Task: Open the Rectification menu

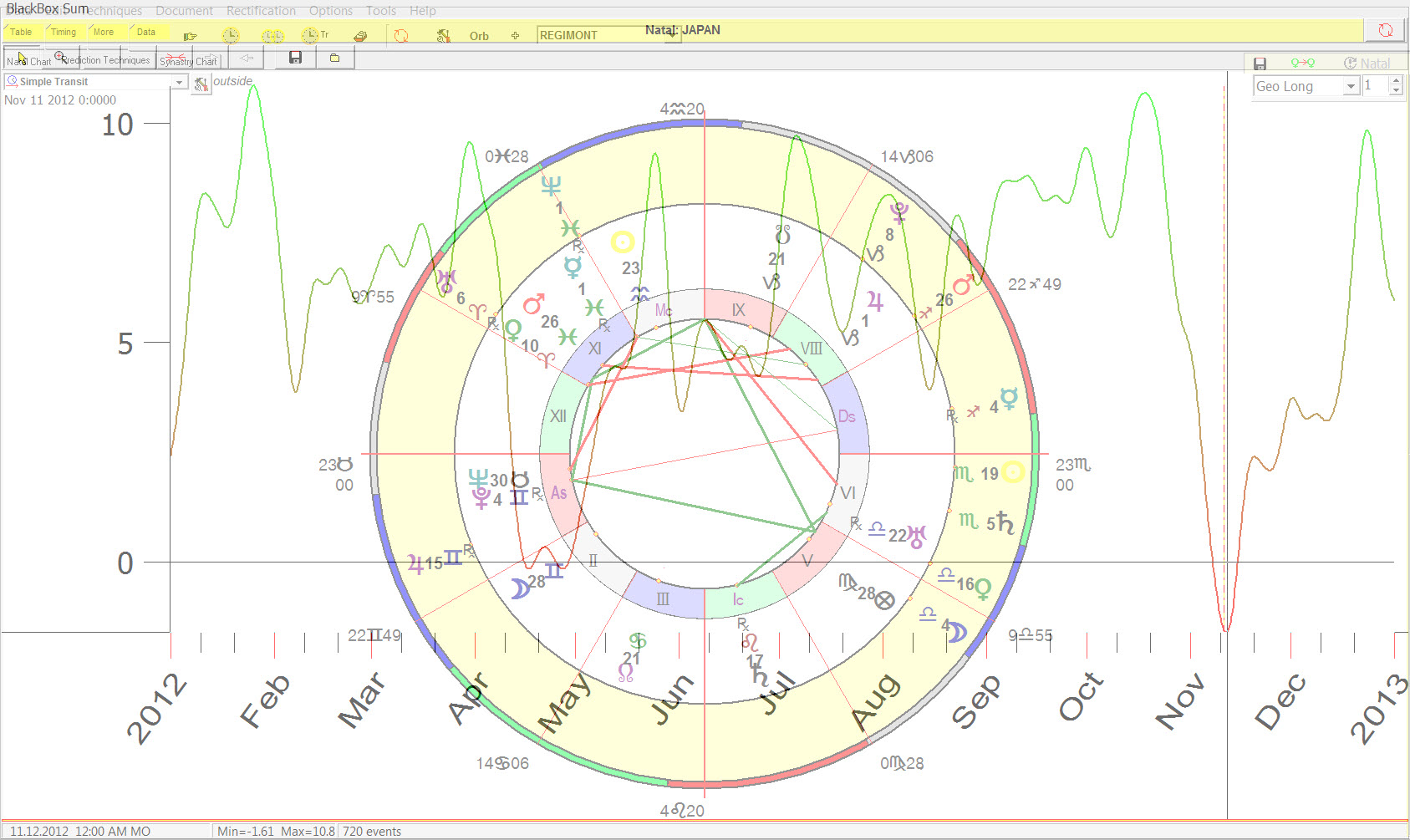Action: click(x=261, y=11)
